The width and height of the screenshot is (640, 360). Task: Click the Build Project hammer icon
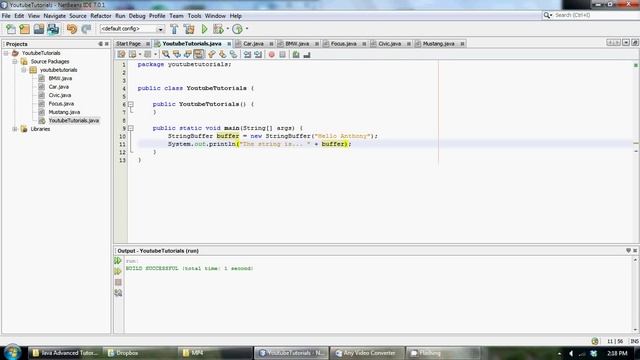tap(174, 29)
